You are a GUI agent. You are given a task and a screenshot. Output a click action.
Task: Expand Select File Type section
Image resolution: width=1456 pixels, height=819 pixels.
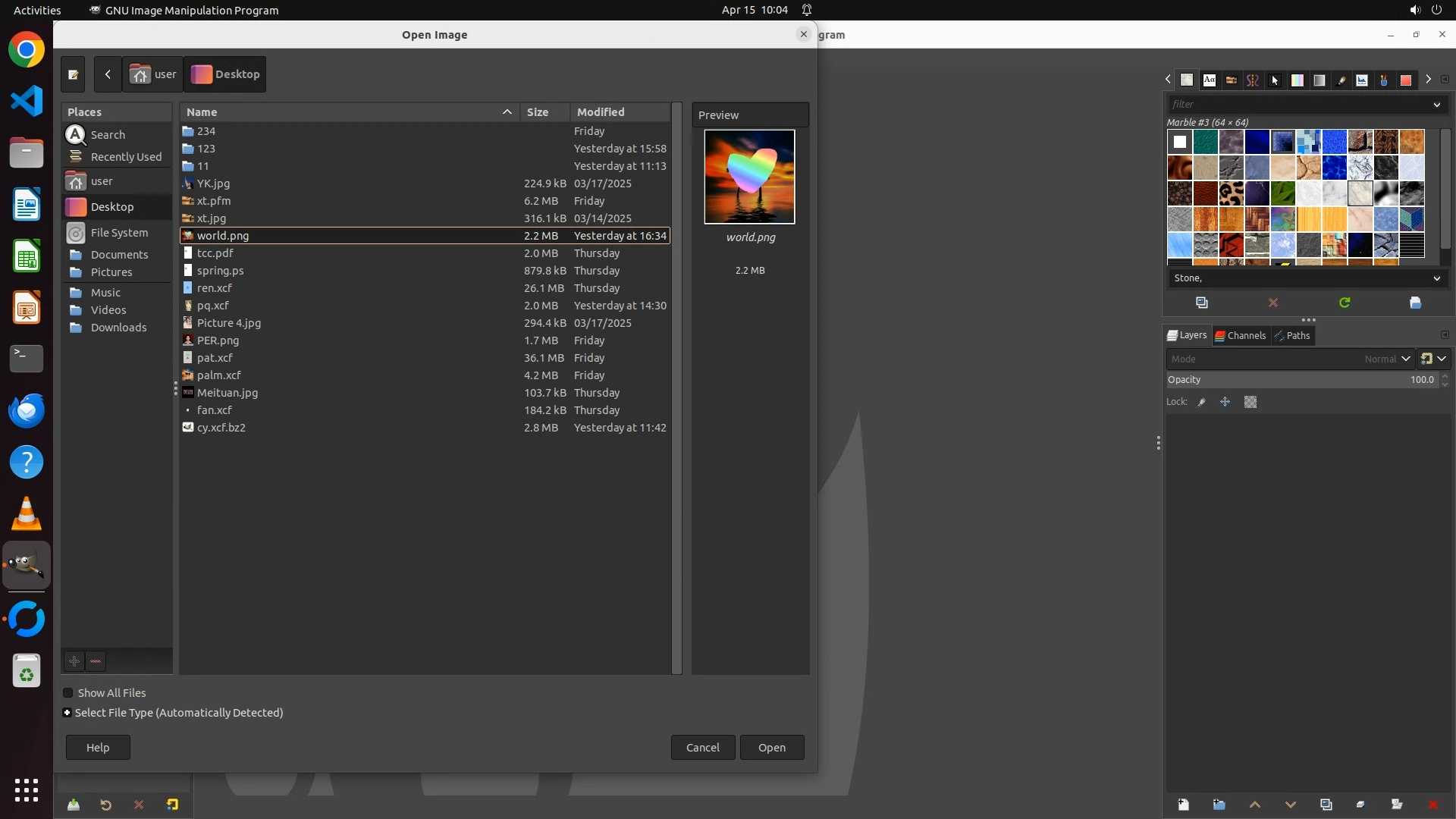(x=67, y=713)
